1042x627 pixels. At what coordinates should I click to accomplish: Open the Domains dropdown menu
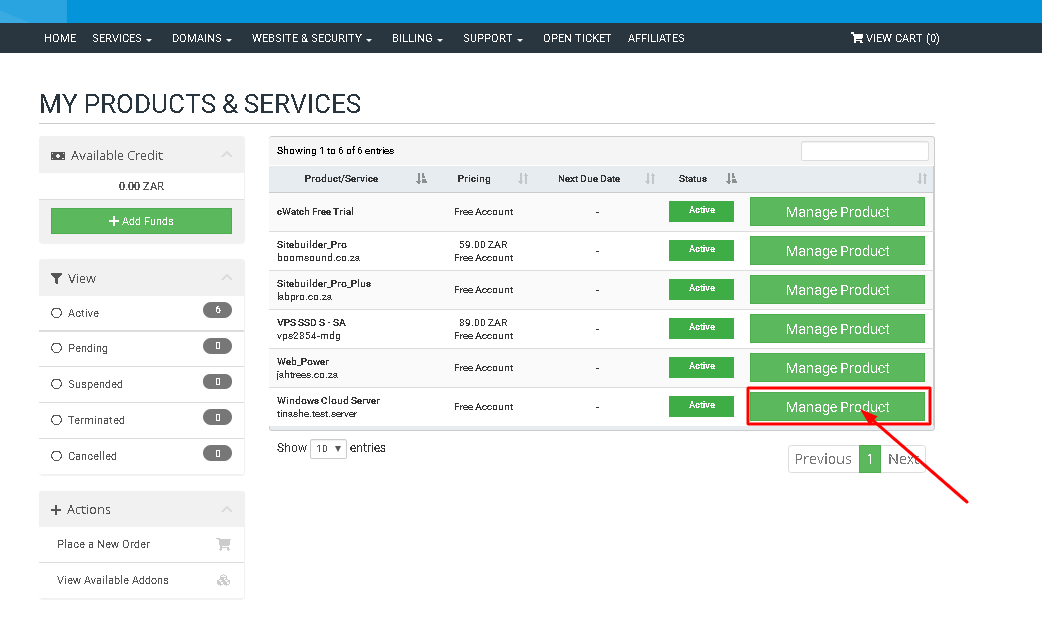(x=201, y=38)
